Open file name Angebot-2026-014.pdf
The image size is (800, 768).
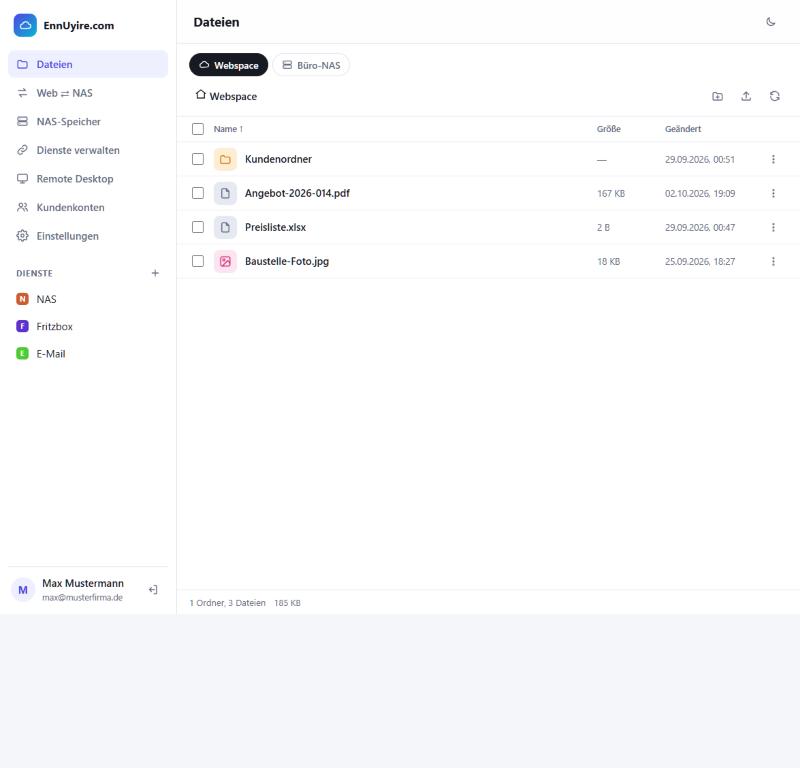pyautogui.click(x=297, y=193)
